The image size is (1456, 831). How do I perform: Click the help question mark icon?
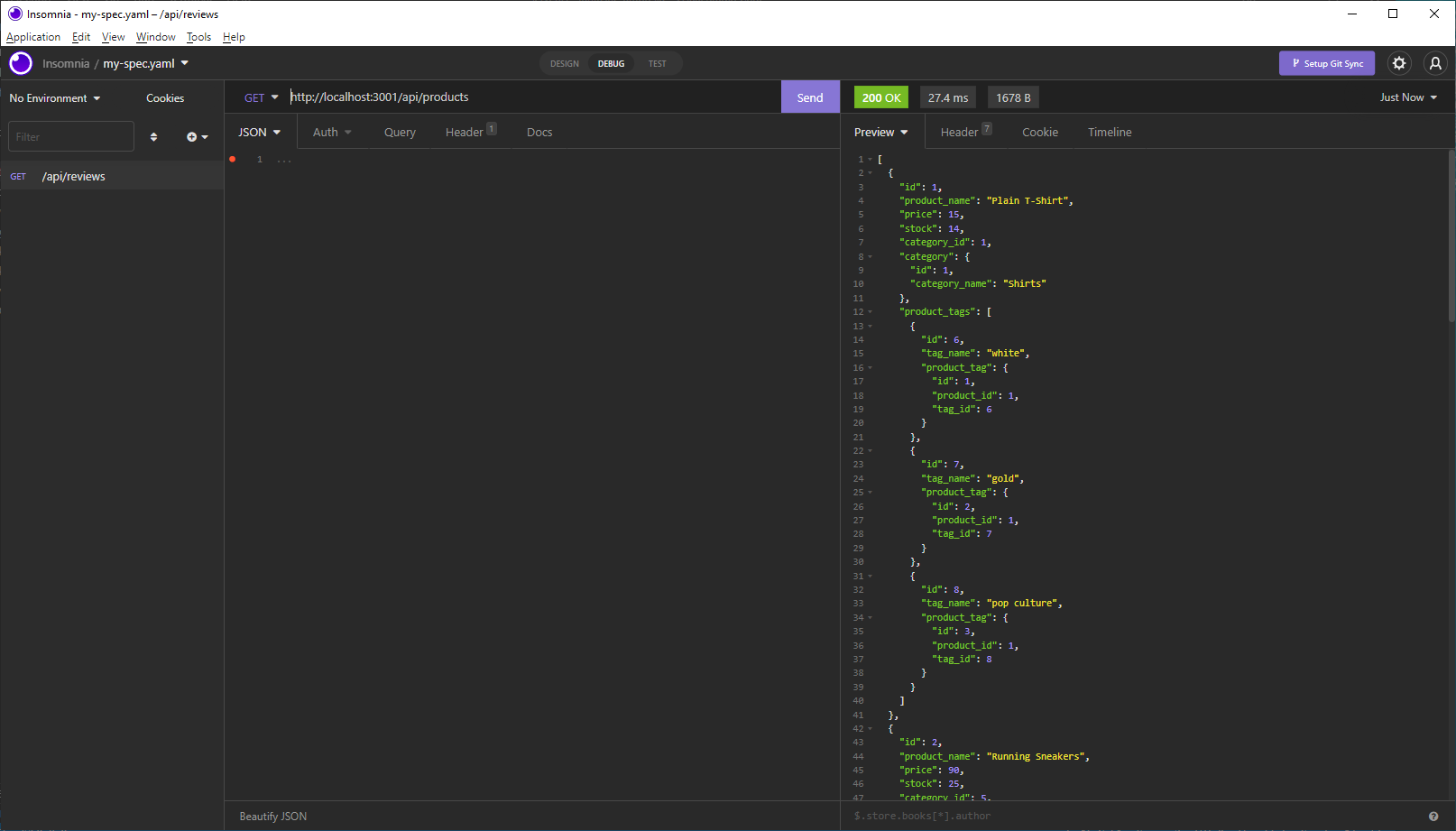pyautogui.click(x=1433, y=816)
